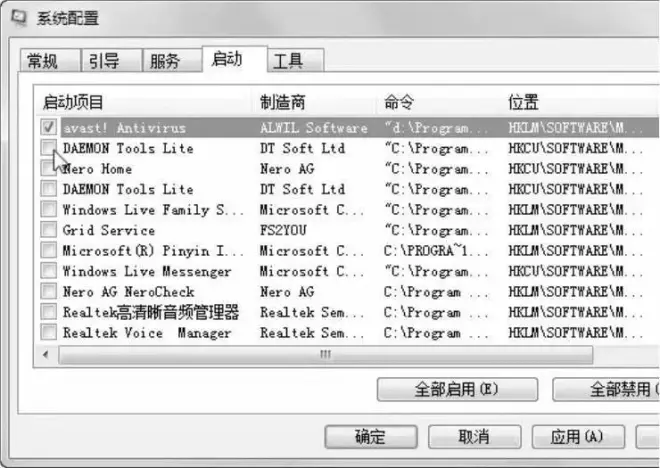Click the 全部禁用 button
The image size is (660, 468).
(606, 389)
